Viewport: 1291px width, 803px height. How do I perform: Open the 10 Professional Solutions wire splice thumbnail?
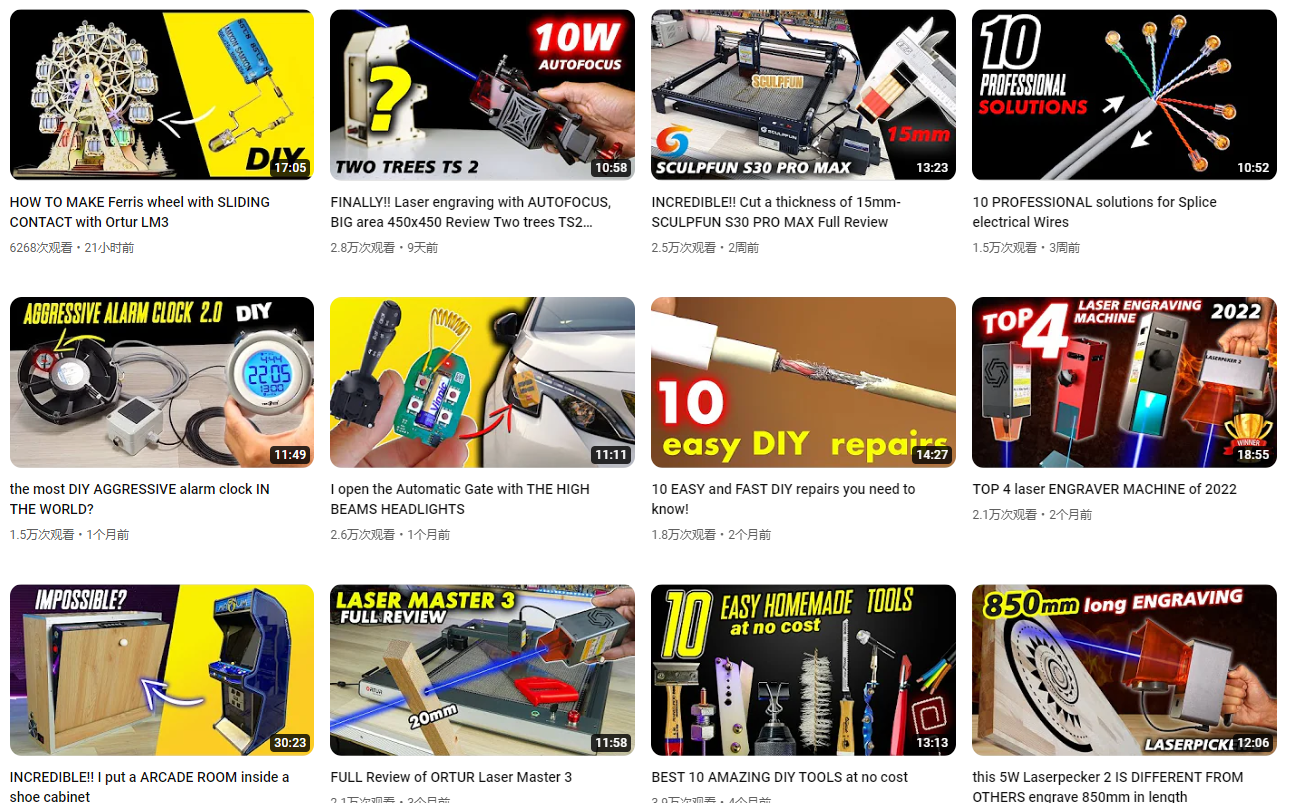1124,95
